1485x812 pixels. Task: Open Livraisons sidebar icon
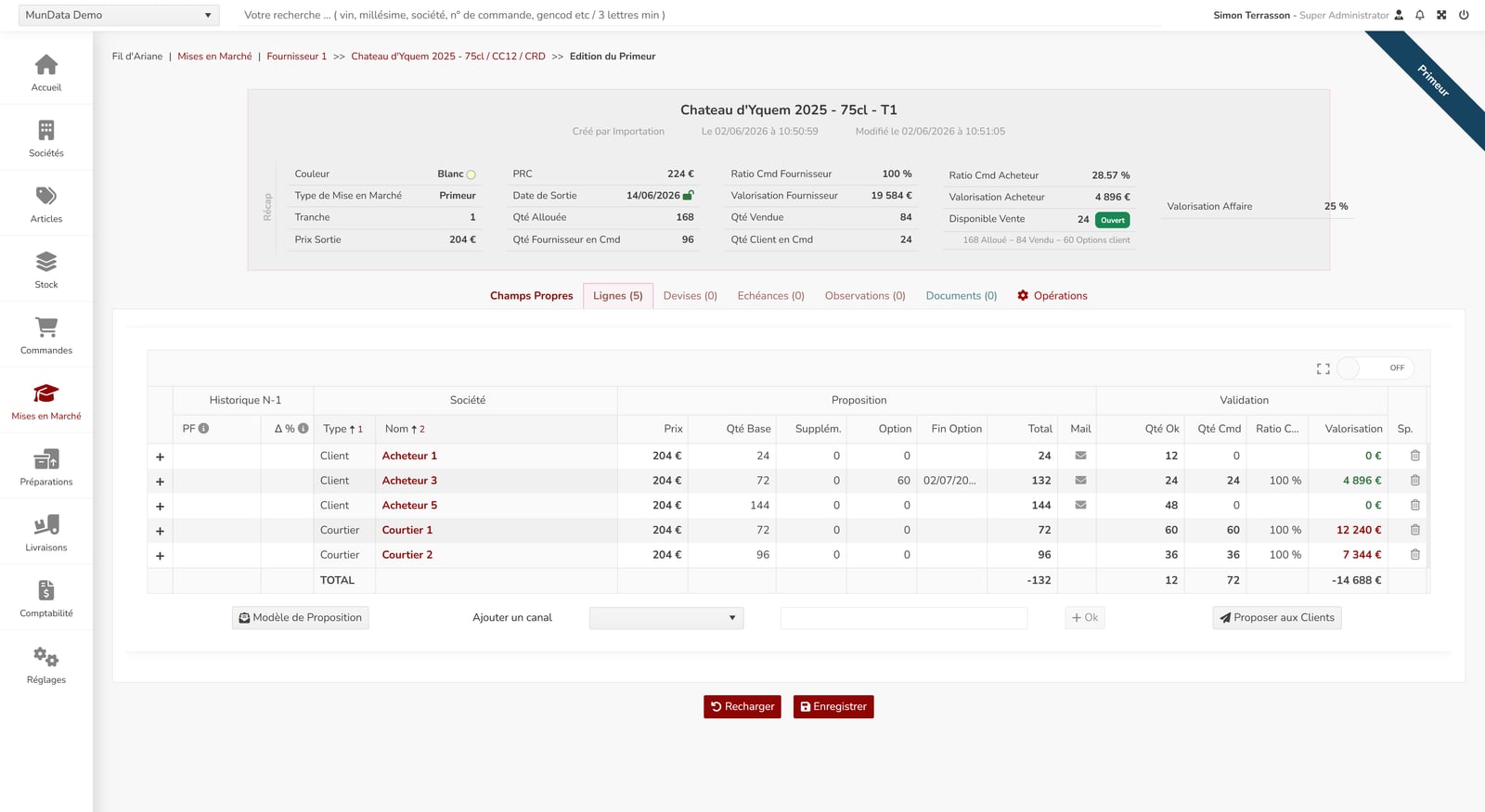[46, 525]
